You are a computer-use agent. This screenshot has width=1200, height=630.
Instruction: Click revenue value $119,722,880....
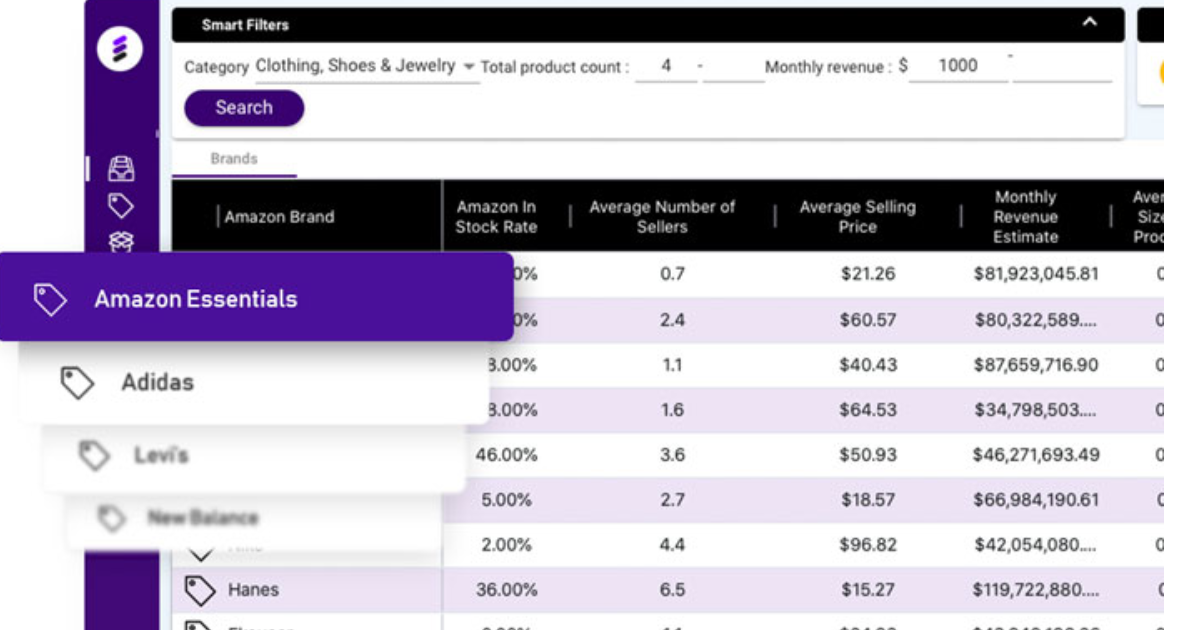[x=1036, y=590]
